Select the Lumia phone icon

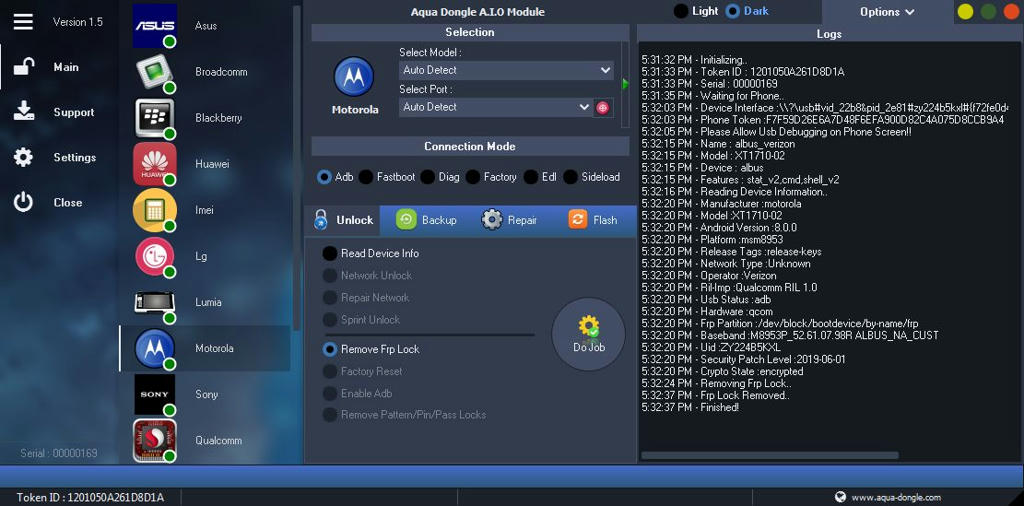click(155, 302)
